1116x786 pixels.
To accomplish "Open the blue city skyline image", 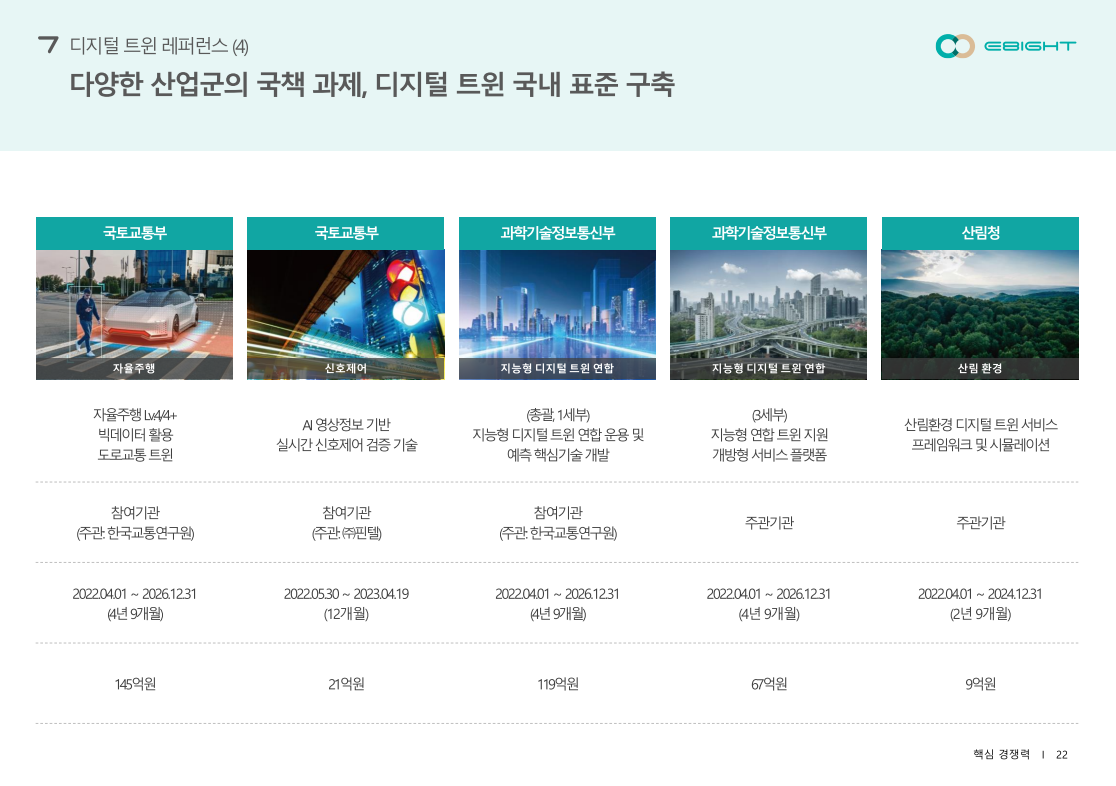I will pos(557,314).
